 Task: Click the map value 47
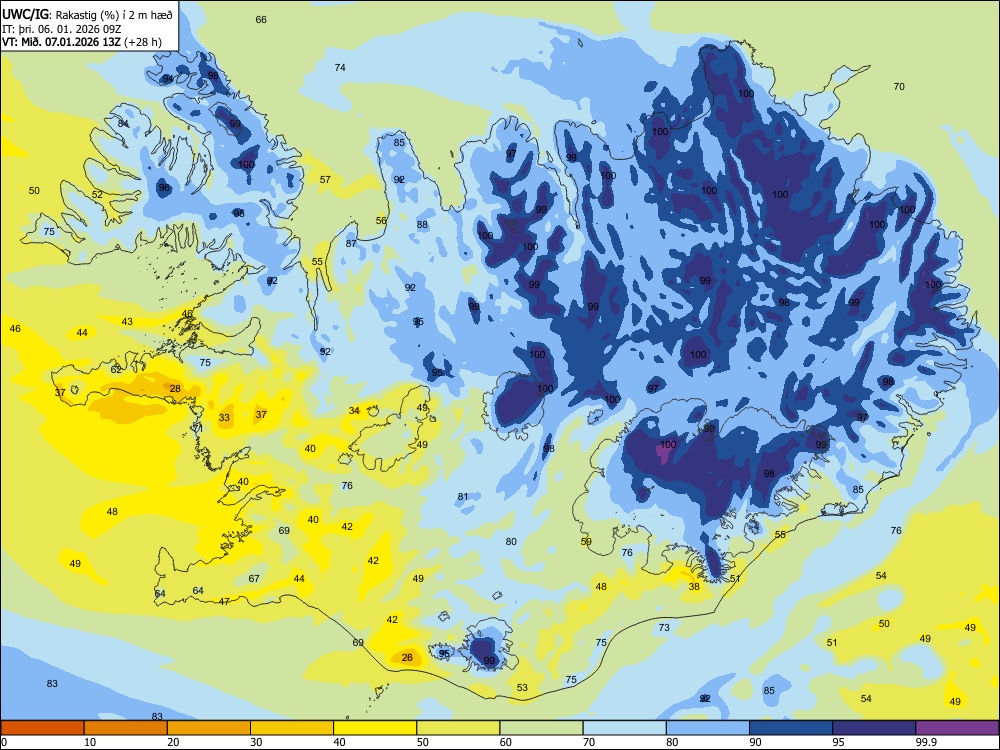click(x=224, y=601)
